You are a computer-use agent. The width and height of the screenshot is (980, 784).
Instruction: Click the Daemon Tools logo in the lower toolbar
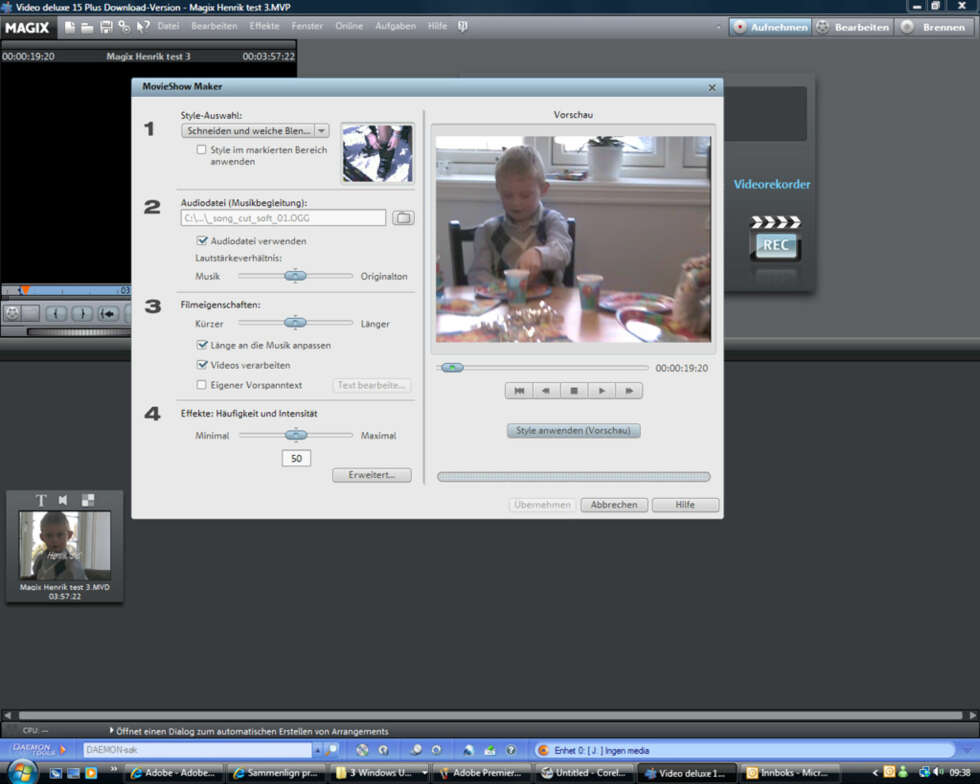tap(38, 750)
